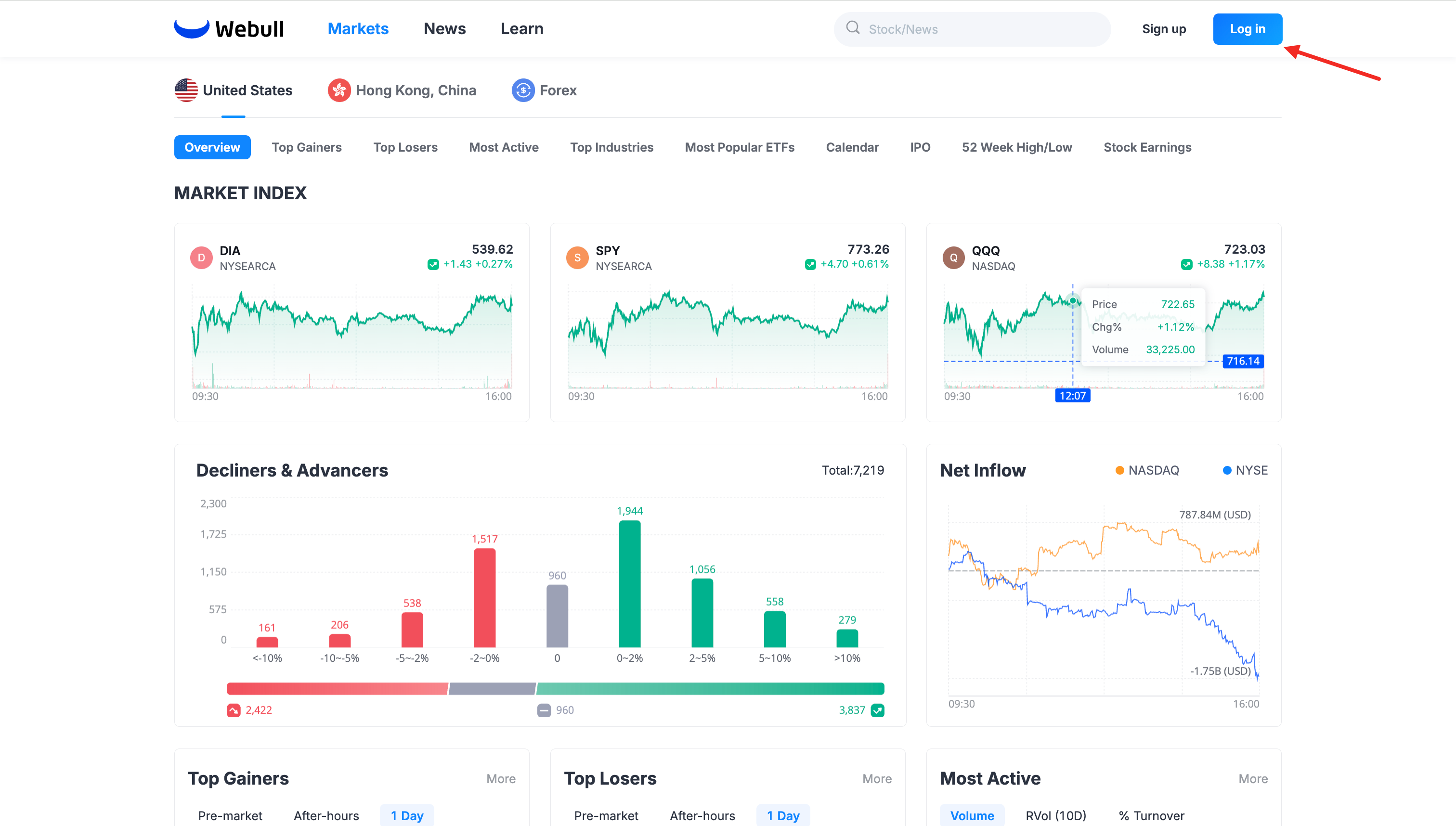This screenshot has height=826, width=1456.
Task: Open the IPO tab
Action: pyautogui.click(x=921, y=147)
